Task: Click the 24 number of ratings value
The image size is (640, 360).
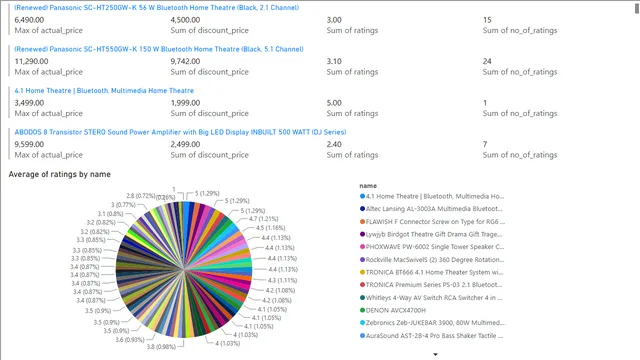Action: click(x=487, y=61)
